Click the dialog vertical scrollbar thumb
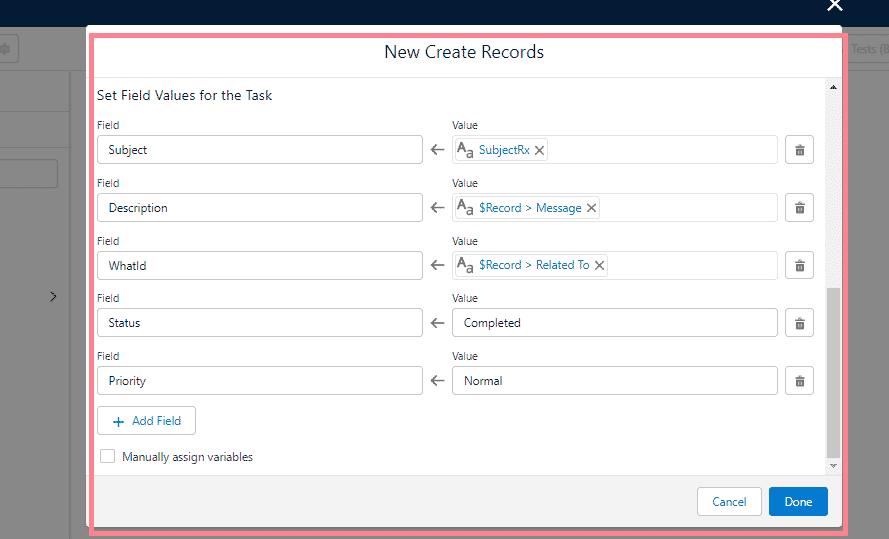Viewport: 889px width, 539px height. click(x=834, y=370)
